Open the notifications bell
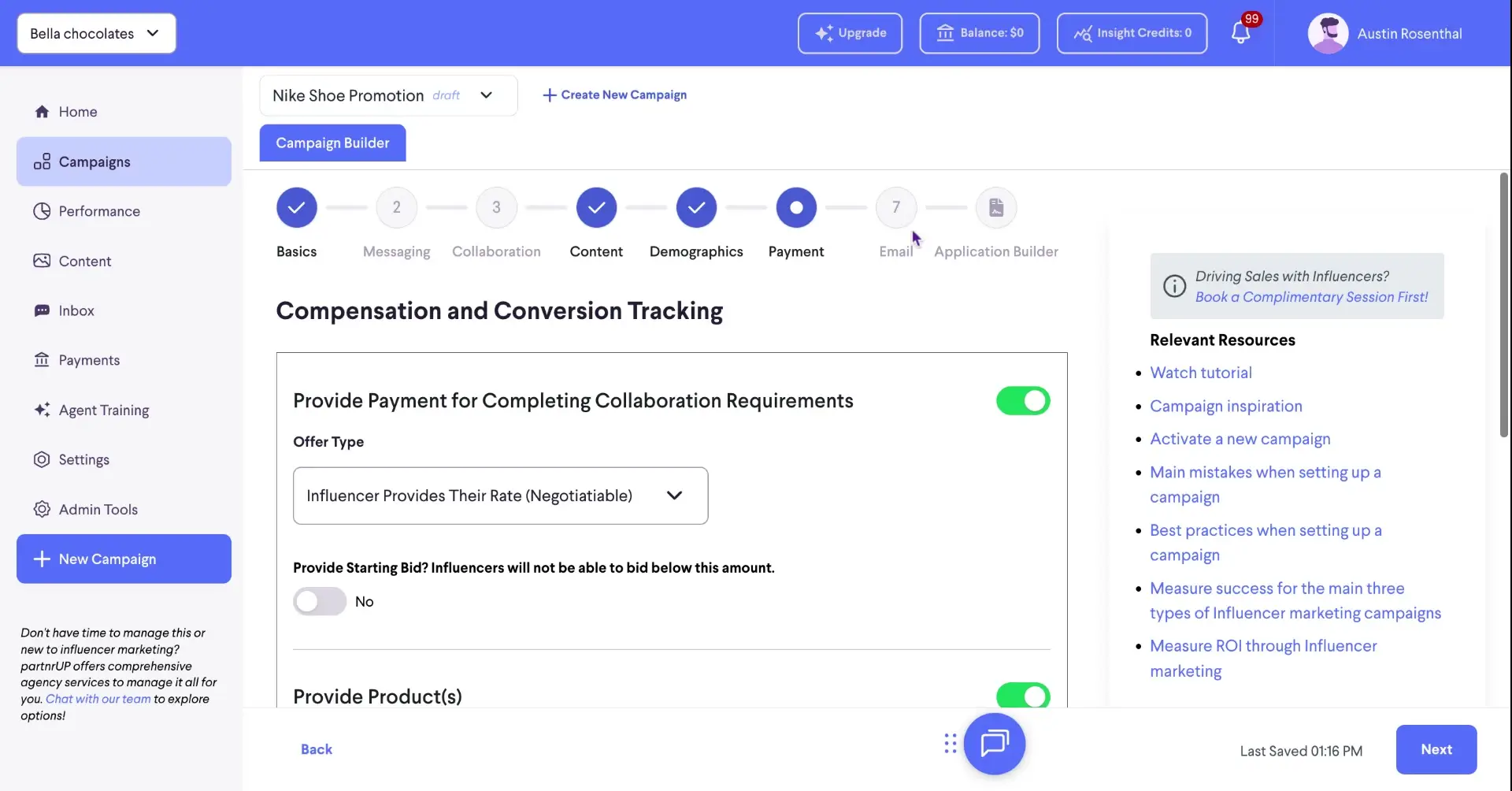The height and width of the screenshot is (791, 1512). [1242, 33]
